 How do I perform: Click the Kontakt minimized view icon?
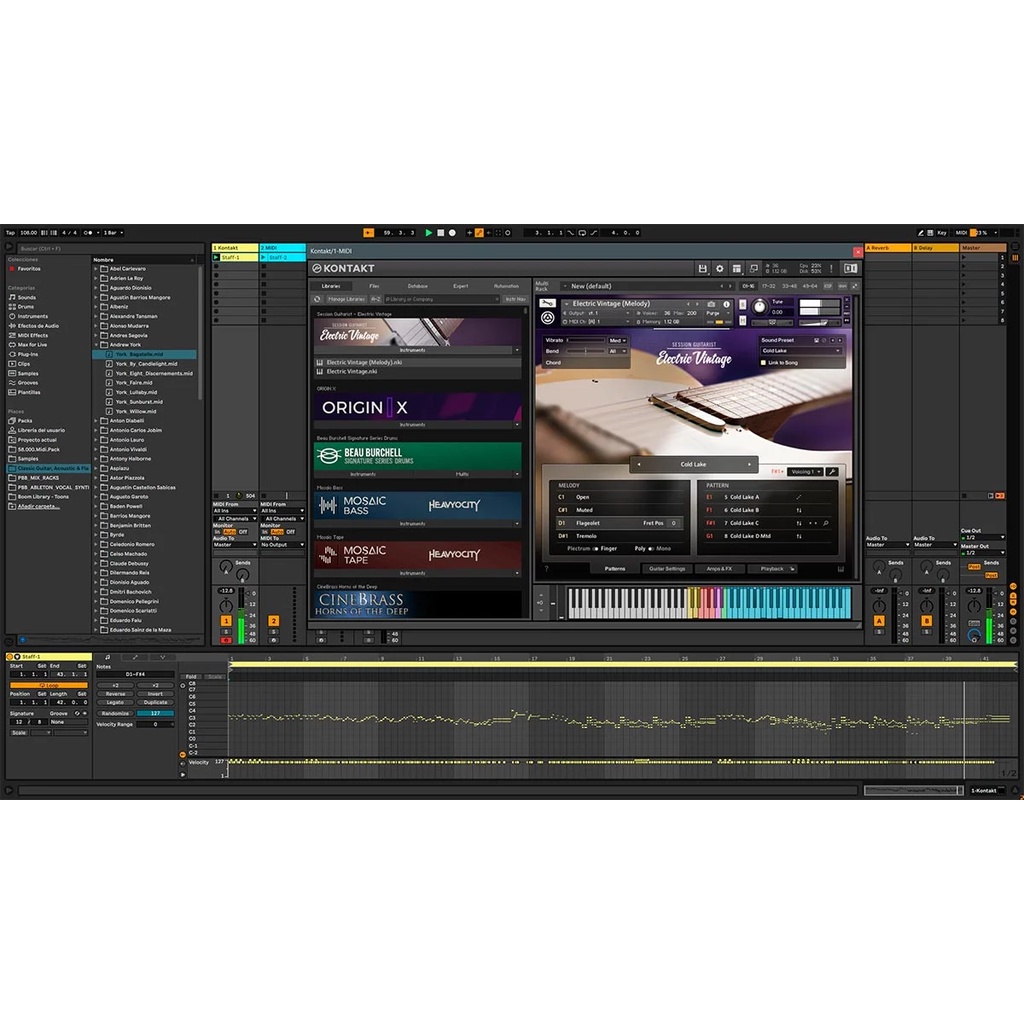[754, 268]
